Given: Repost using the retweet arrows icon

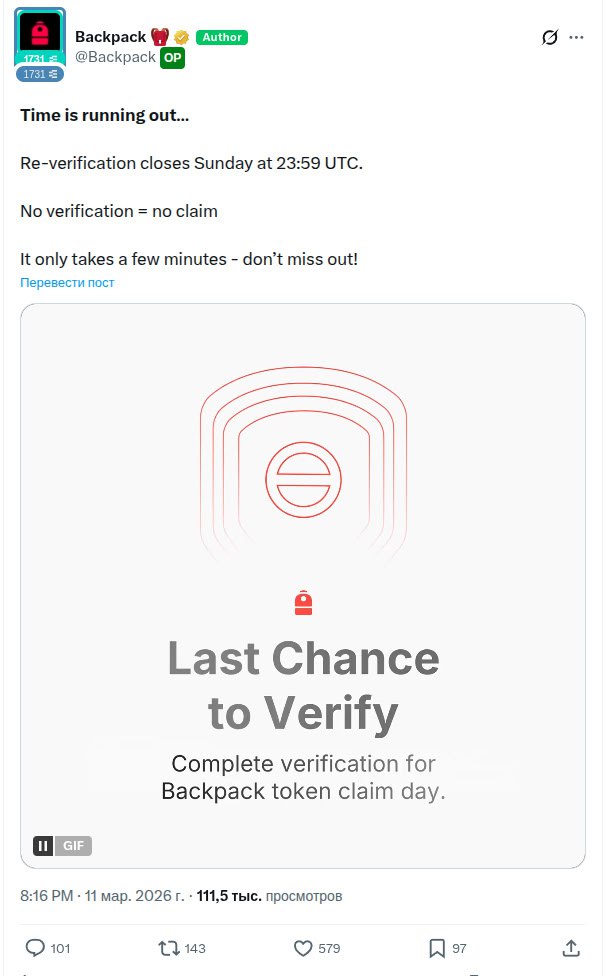Looking at the screenshot, I should point(169,948).
